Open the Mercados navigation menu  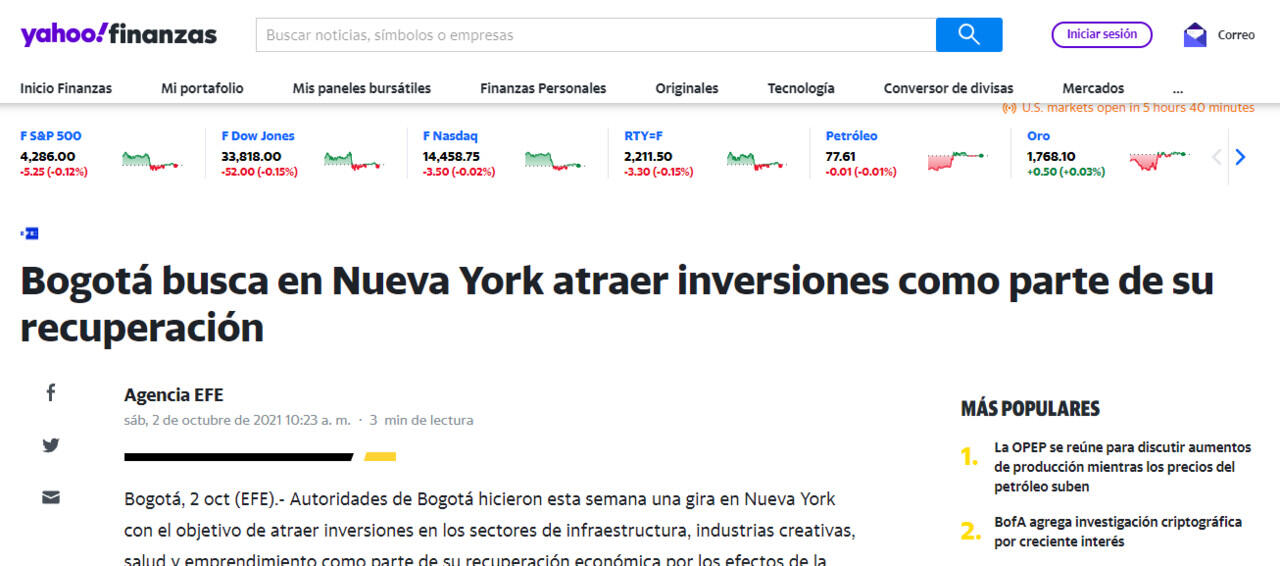1093,88
